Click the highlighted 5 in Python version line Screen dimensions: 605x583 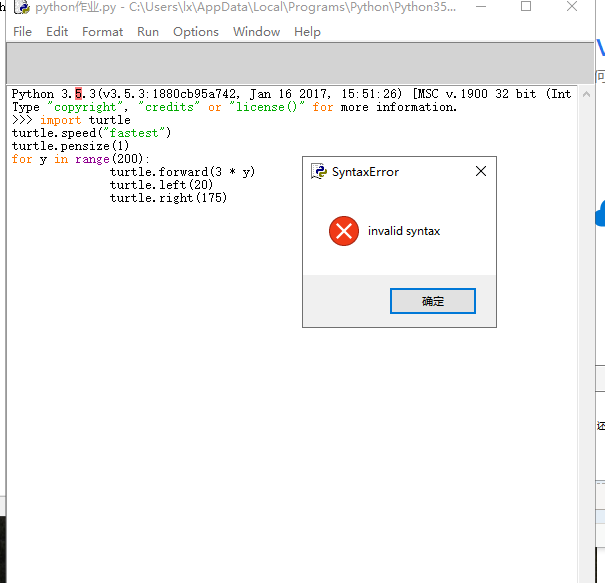coord(78,94)
